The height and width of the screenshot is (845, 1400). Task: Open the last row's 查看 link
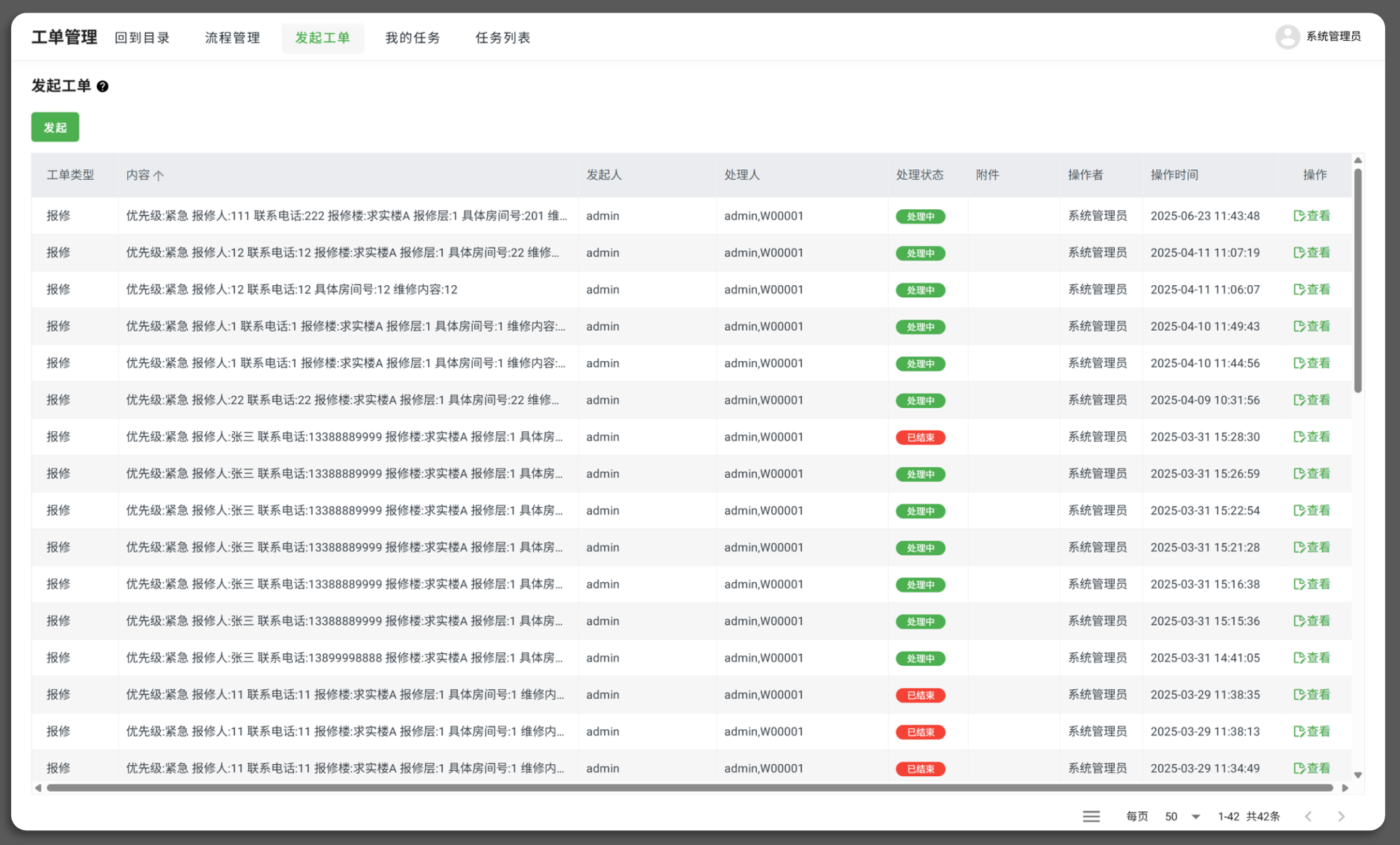(1312, 768)
